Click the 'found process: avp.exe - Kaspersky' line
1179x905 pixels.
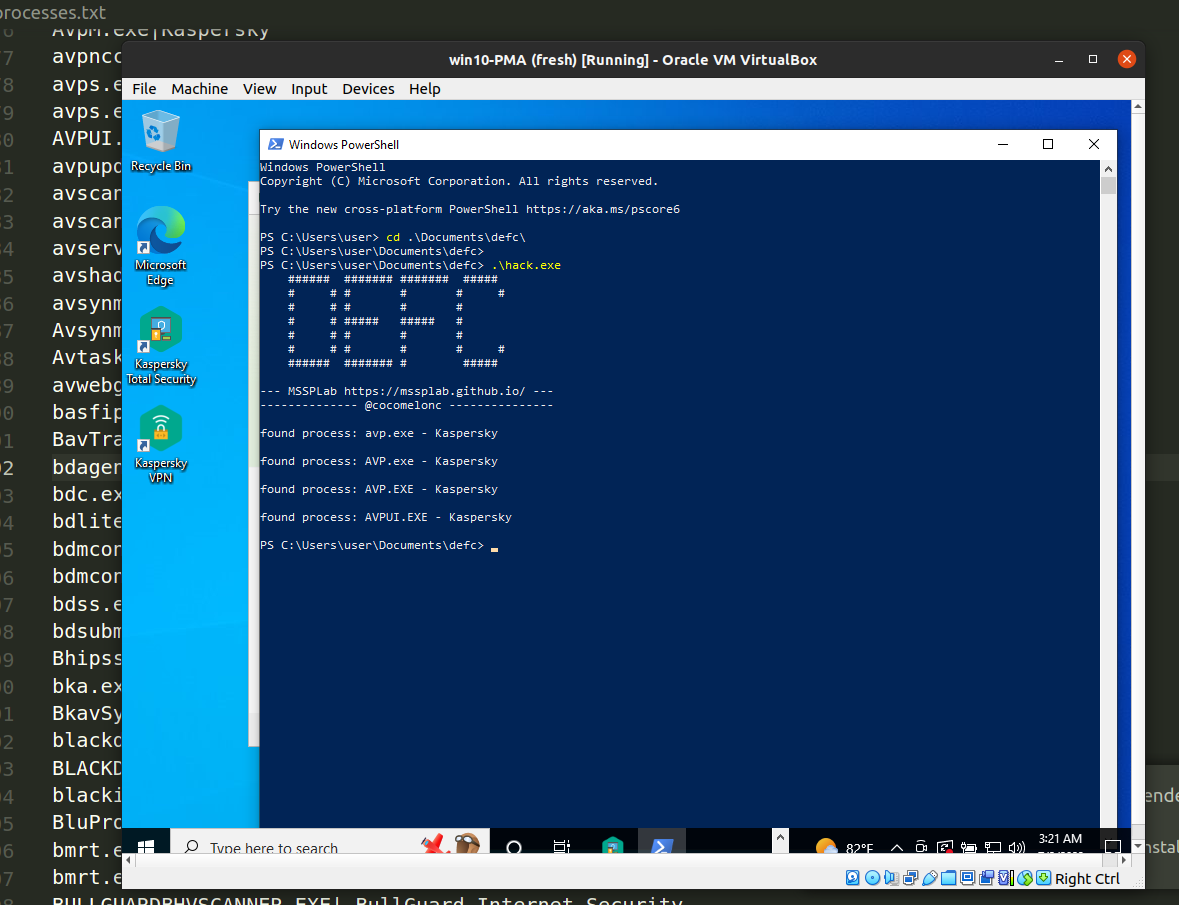tap(379, 433)
